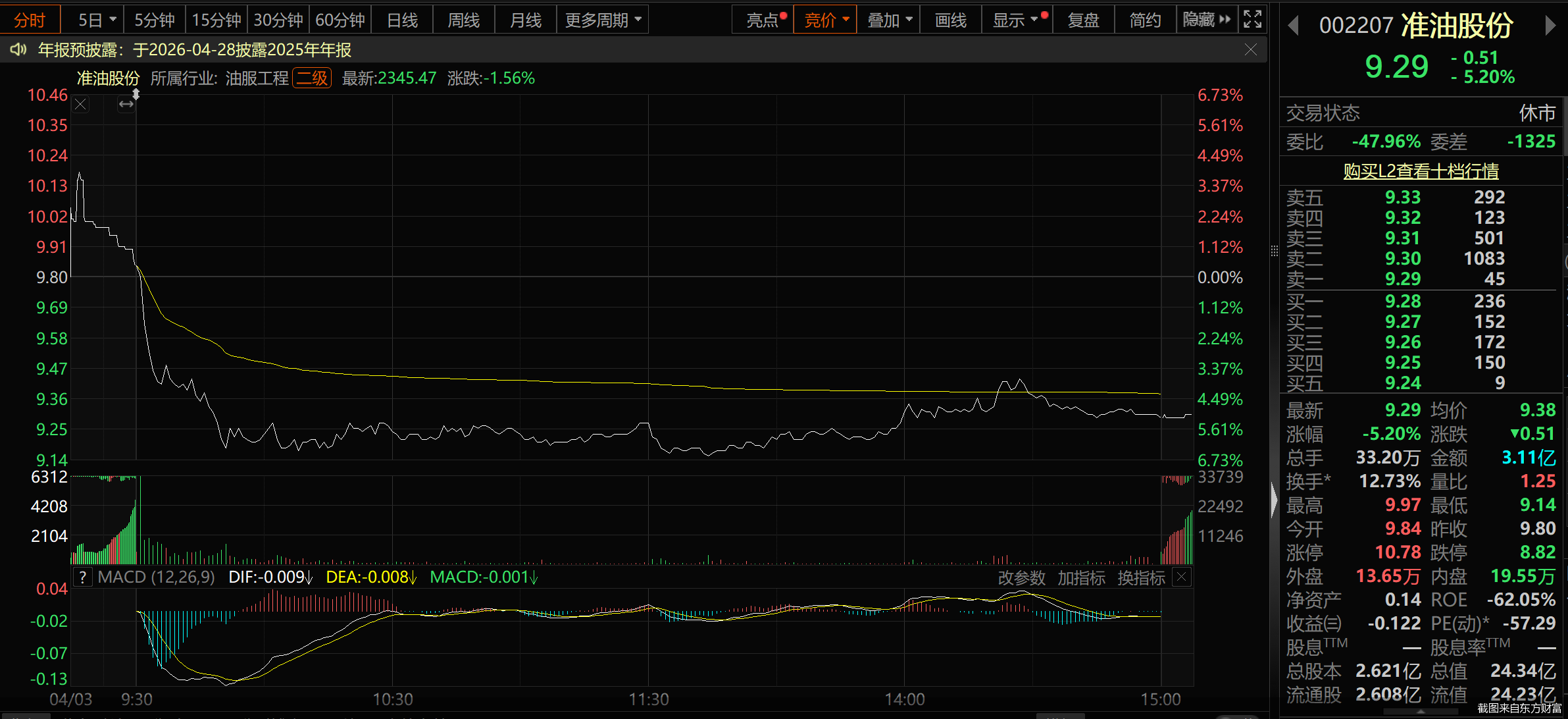Image resolution: width=1568 pixels, height=719 pixels.
Task: Open the 叠加 overlay dropdown
Action: (x=888, y=20)
